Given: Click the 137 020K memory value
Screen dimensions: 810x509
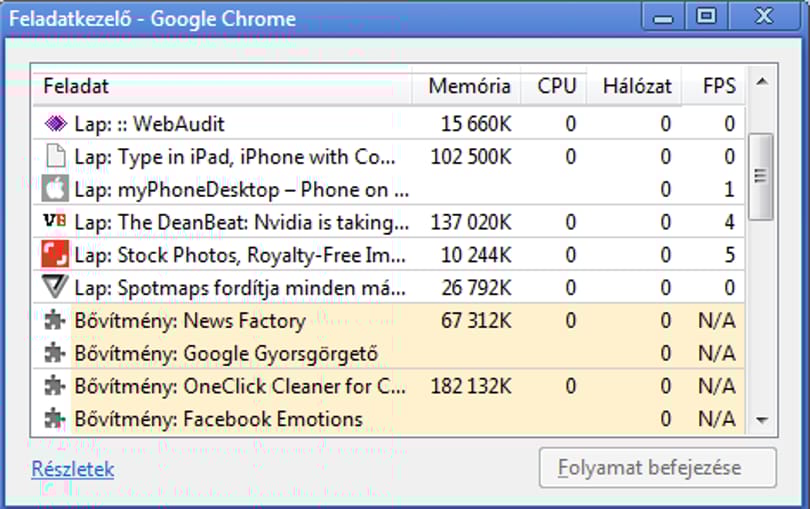Looking at the screenshot, I should 471,222.
